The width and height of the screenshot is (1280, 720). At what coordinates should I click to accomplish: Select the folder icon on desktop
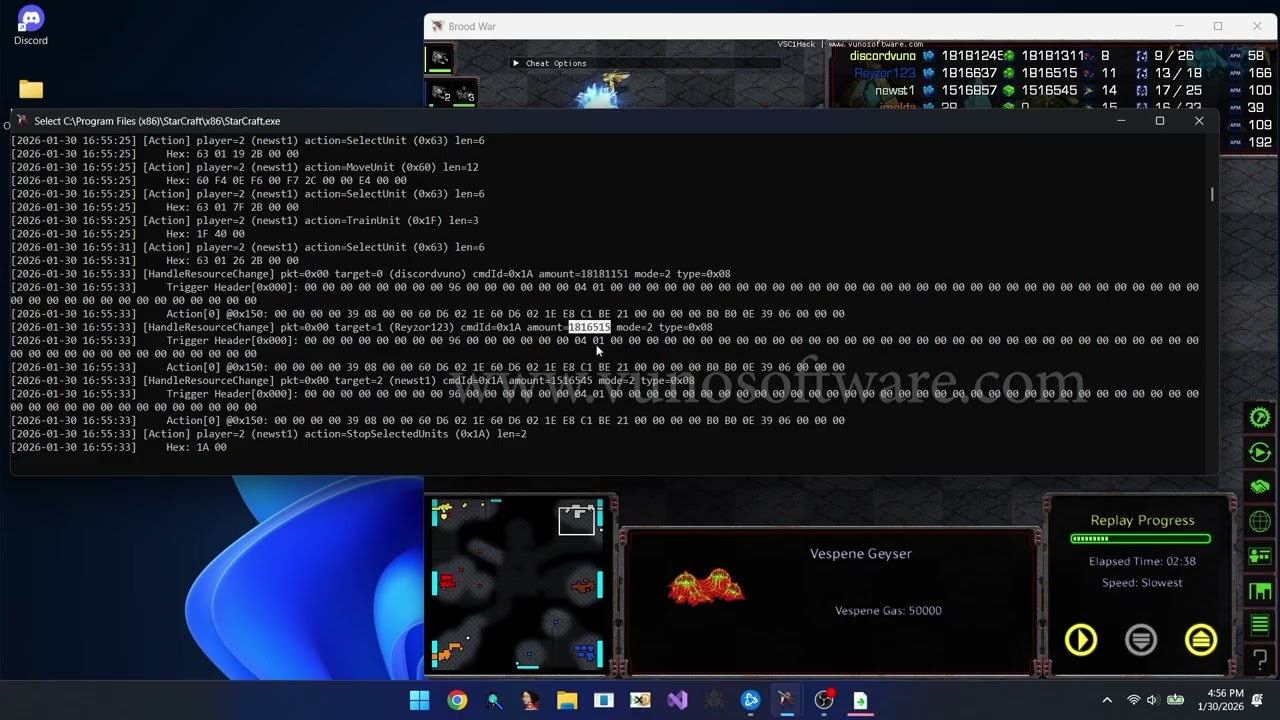[x=31, y=90]
